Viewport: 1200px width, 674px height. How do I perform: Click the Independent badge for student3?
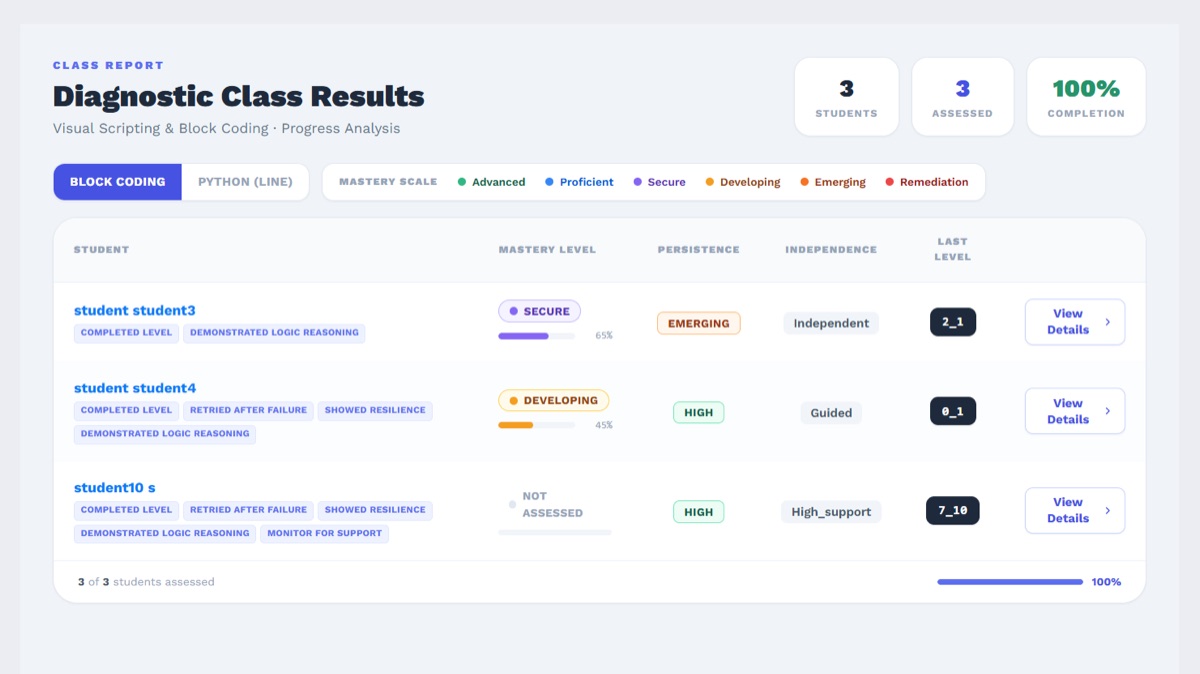point(831,323)
